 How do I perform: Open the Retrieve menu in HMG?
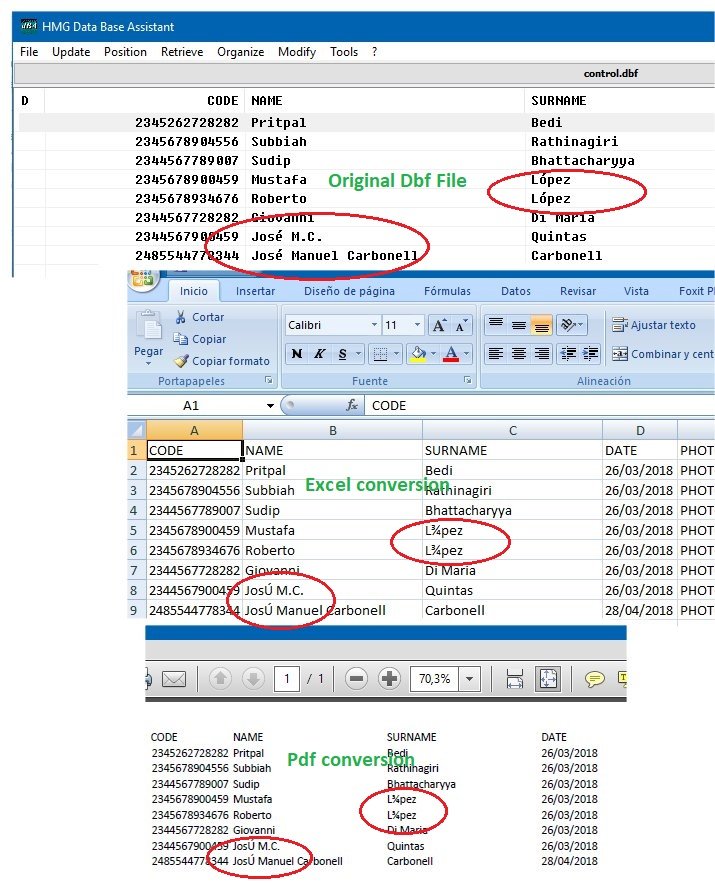182,52
